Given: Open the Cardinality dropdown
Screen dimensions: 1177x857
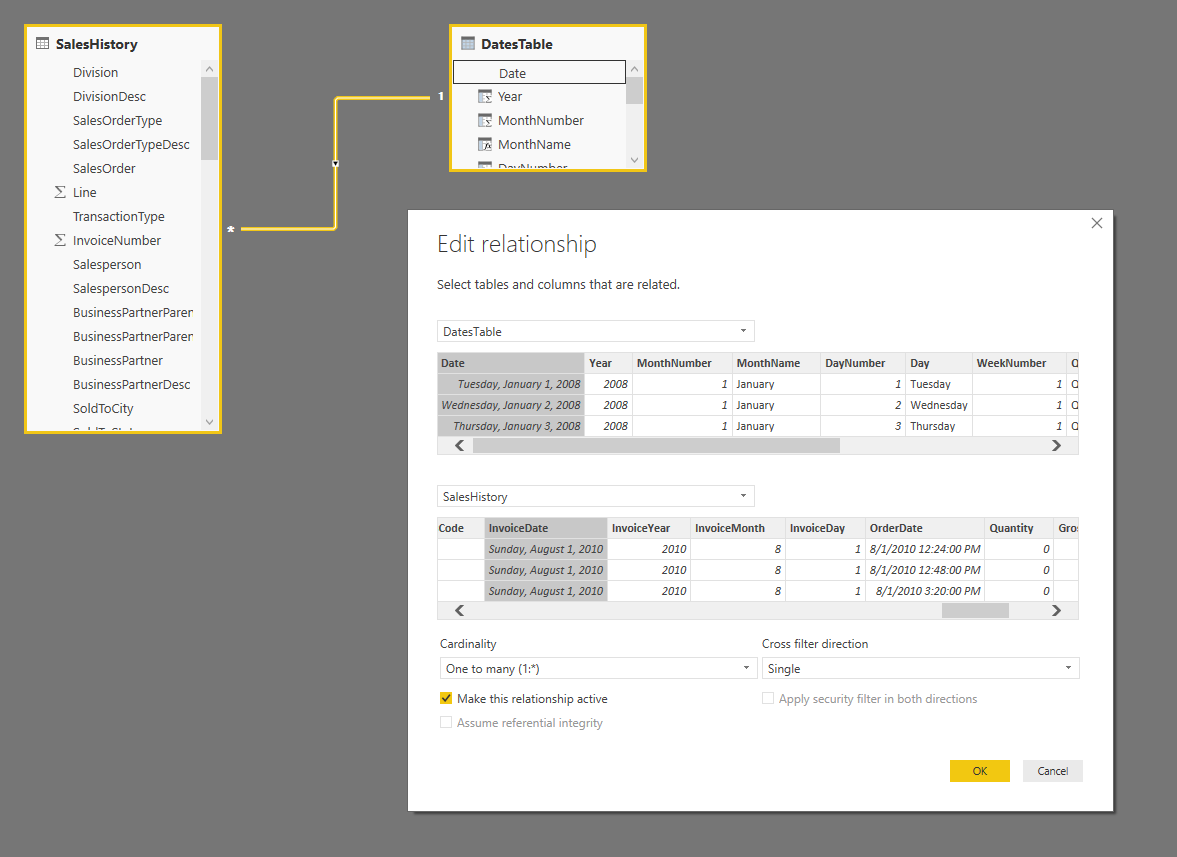Looking at the screenshot, I should coord(598,668).
